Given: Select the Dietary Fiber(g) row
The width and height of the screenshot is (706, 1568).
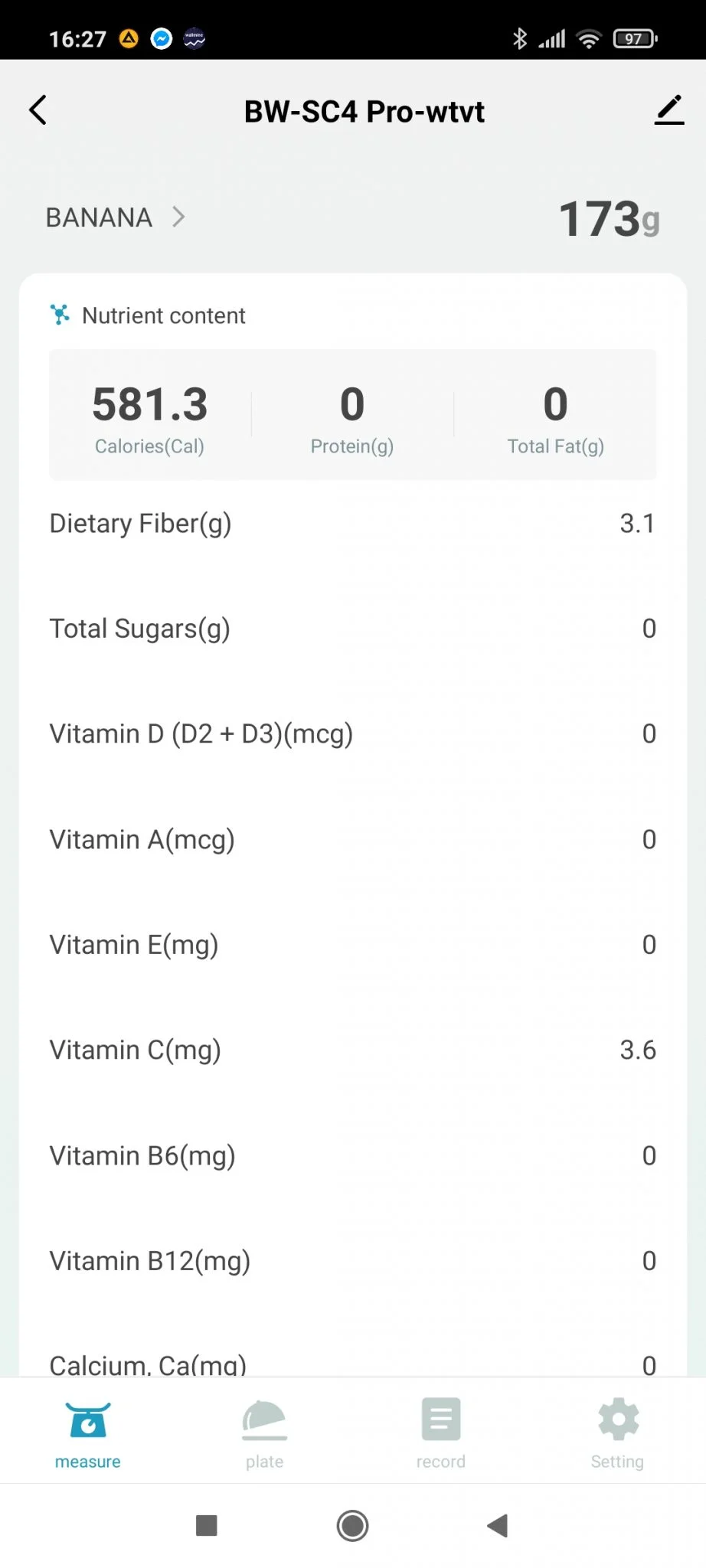Looking at the screenshot, I should tap(352, 524).
